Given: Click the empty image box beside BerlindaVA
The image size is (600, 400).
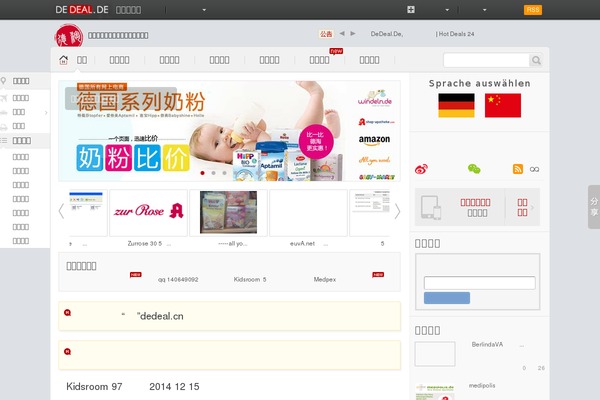Looking at the screenshot, I should (435, 354).
